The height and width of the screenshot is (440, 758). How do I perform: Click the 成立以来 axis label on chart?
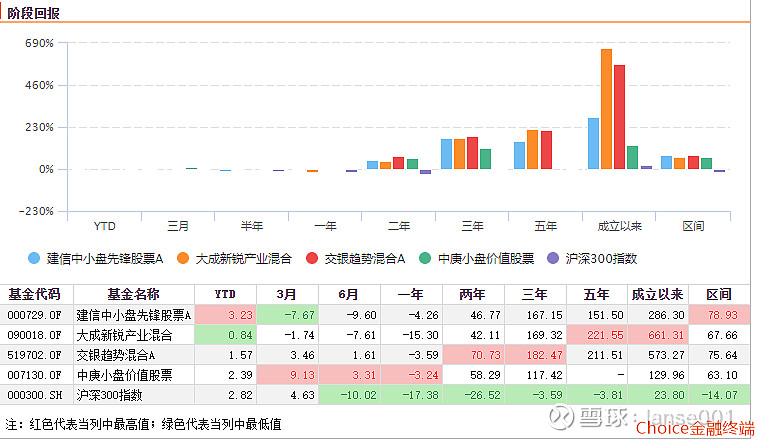(x=619, y=226)
